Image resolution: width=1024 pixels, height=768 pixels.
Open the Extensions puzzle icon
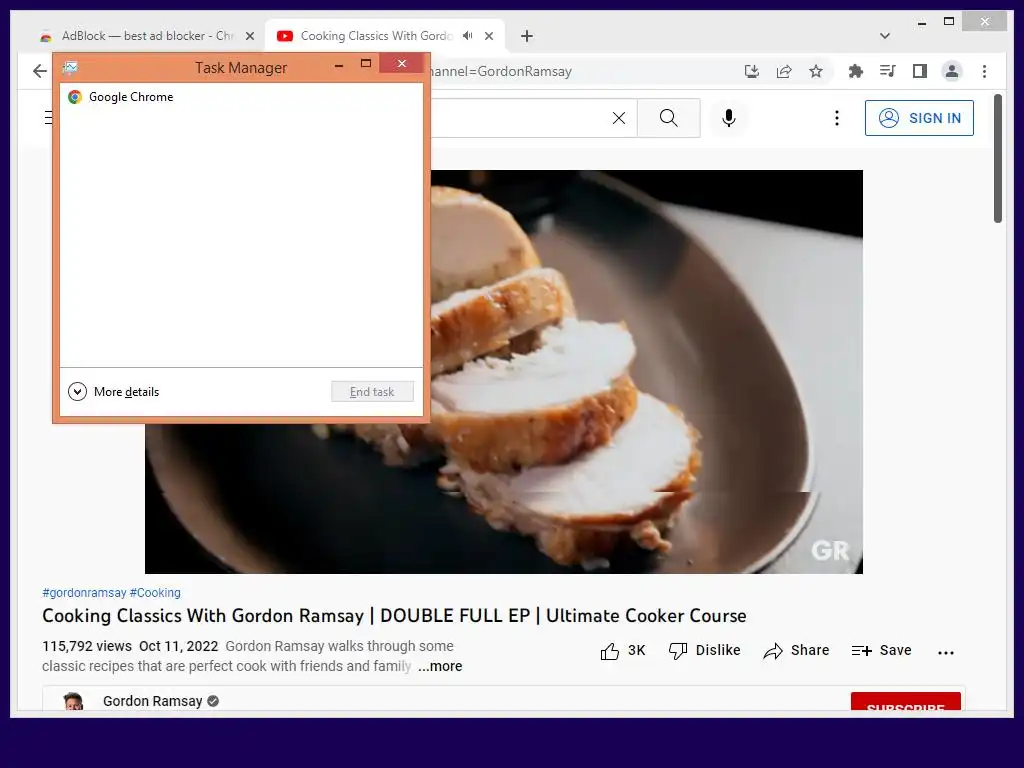[856, 71]
